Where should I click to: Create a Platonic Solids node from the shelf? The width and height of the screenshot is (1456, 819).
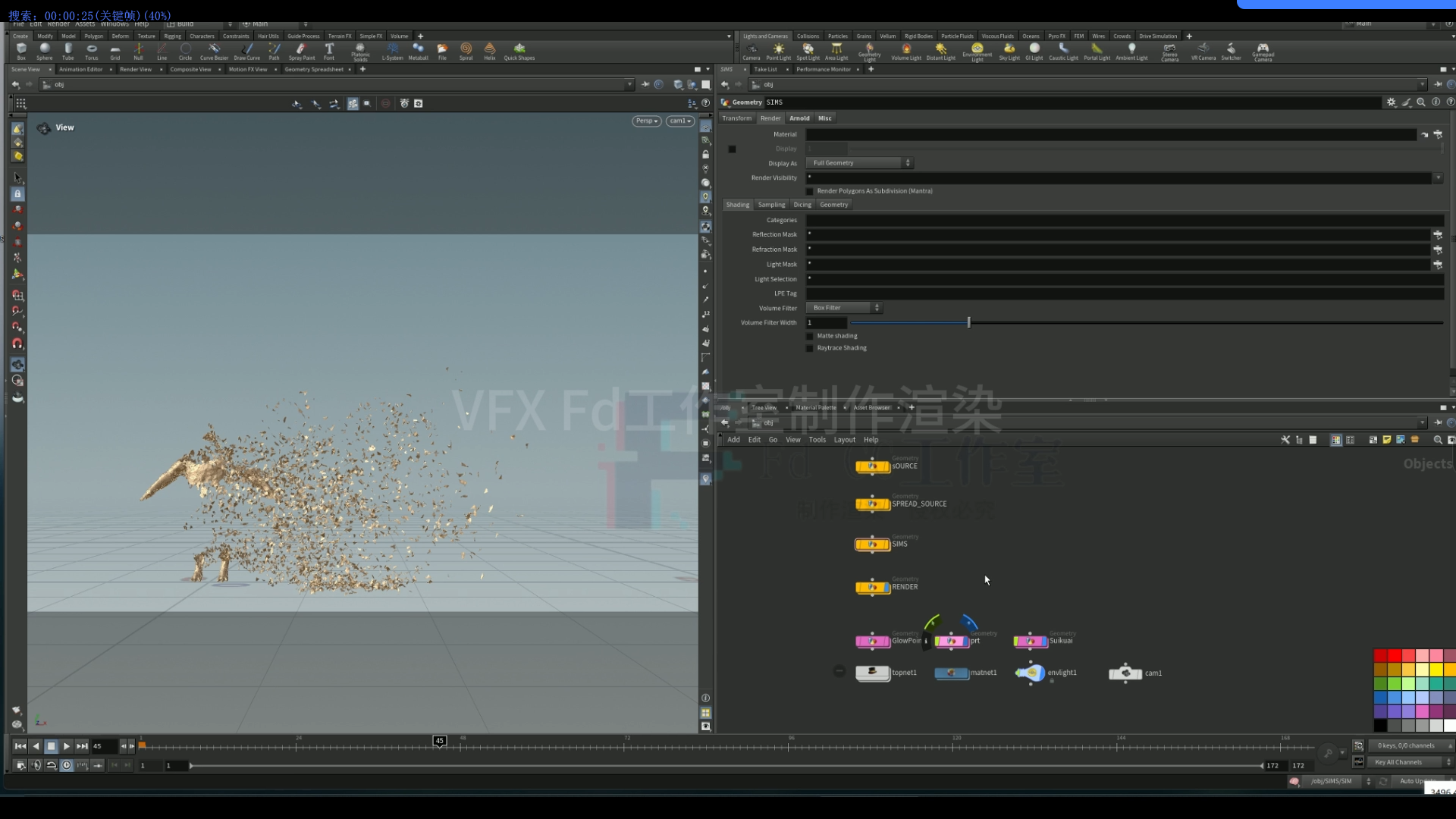click(x=361, y=51)
